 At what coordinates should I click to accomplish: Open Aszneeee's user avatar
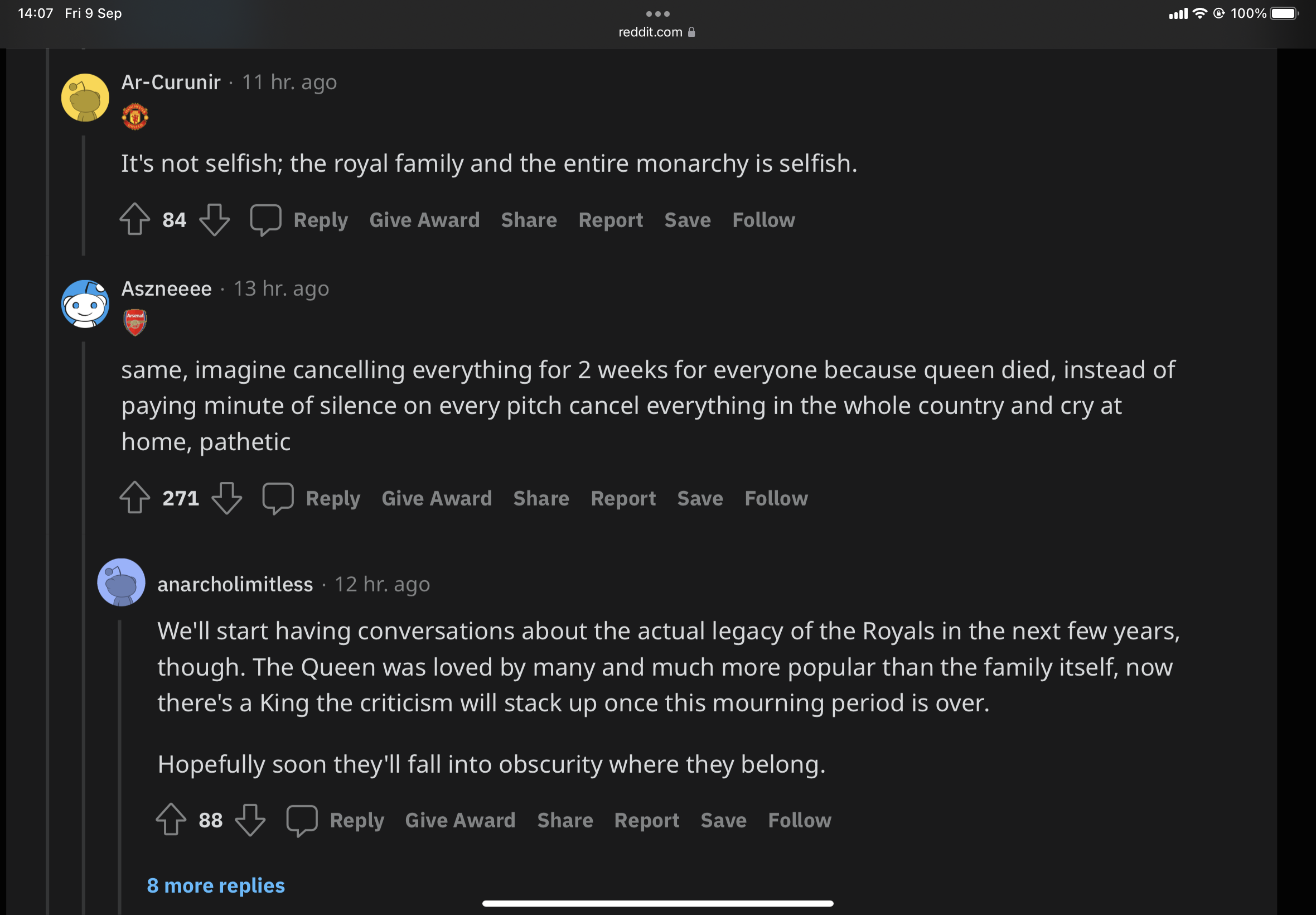85,304
